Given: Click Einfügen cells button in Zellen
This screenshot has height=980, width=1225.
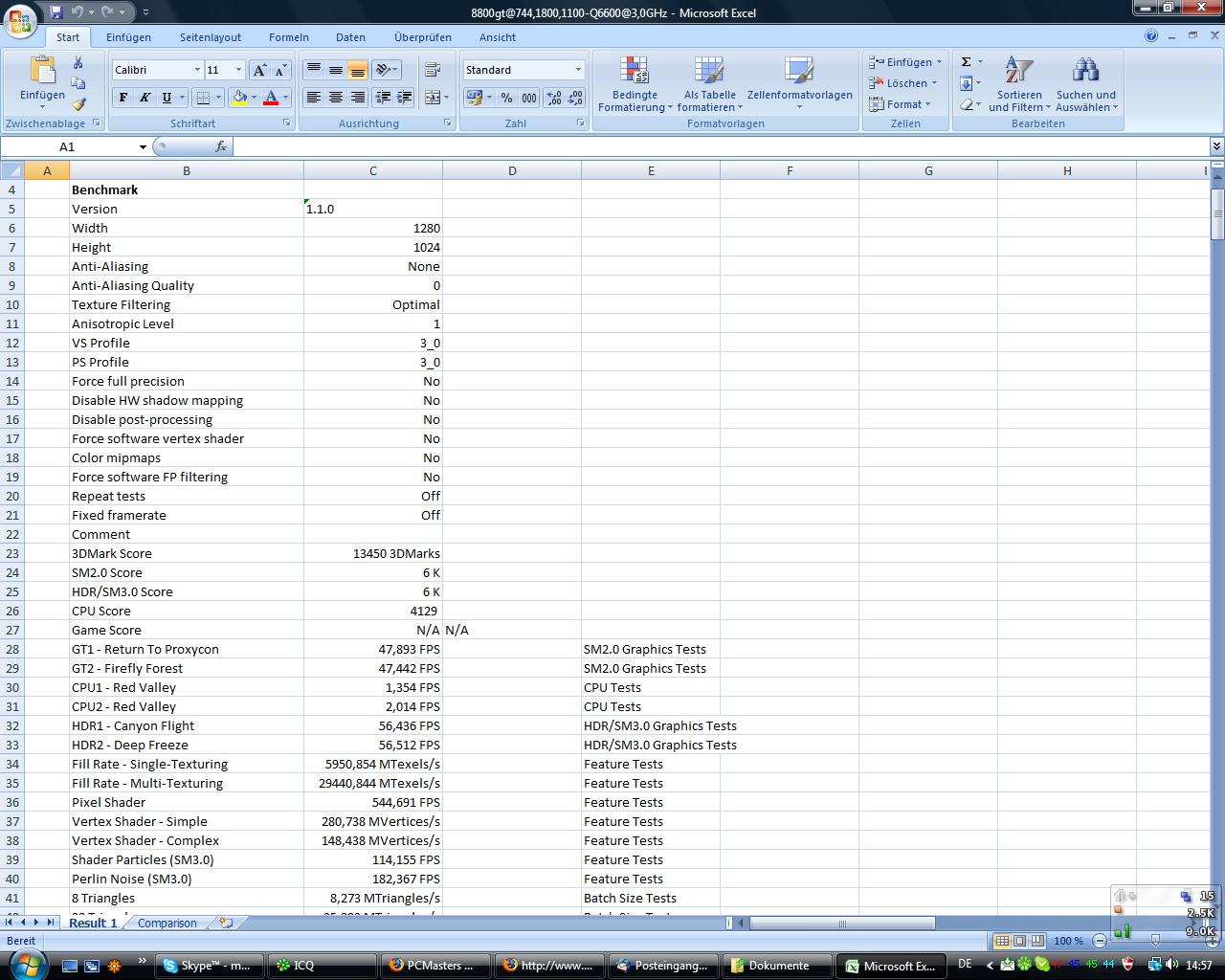Looking at the screenshot, I should tap(904, 62).
